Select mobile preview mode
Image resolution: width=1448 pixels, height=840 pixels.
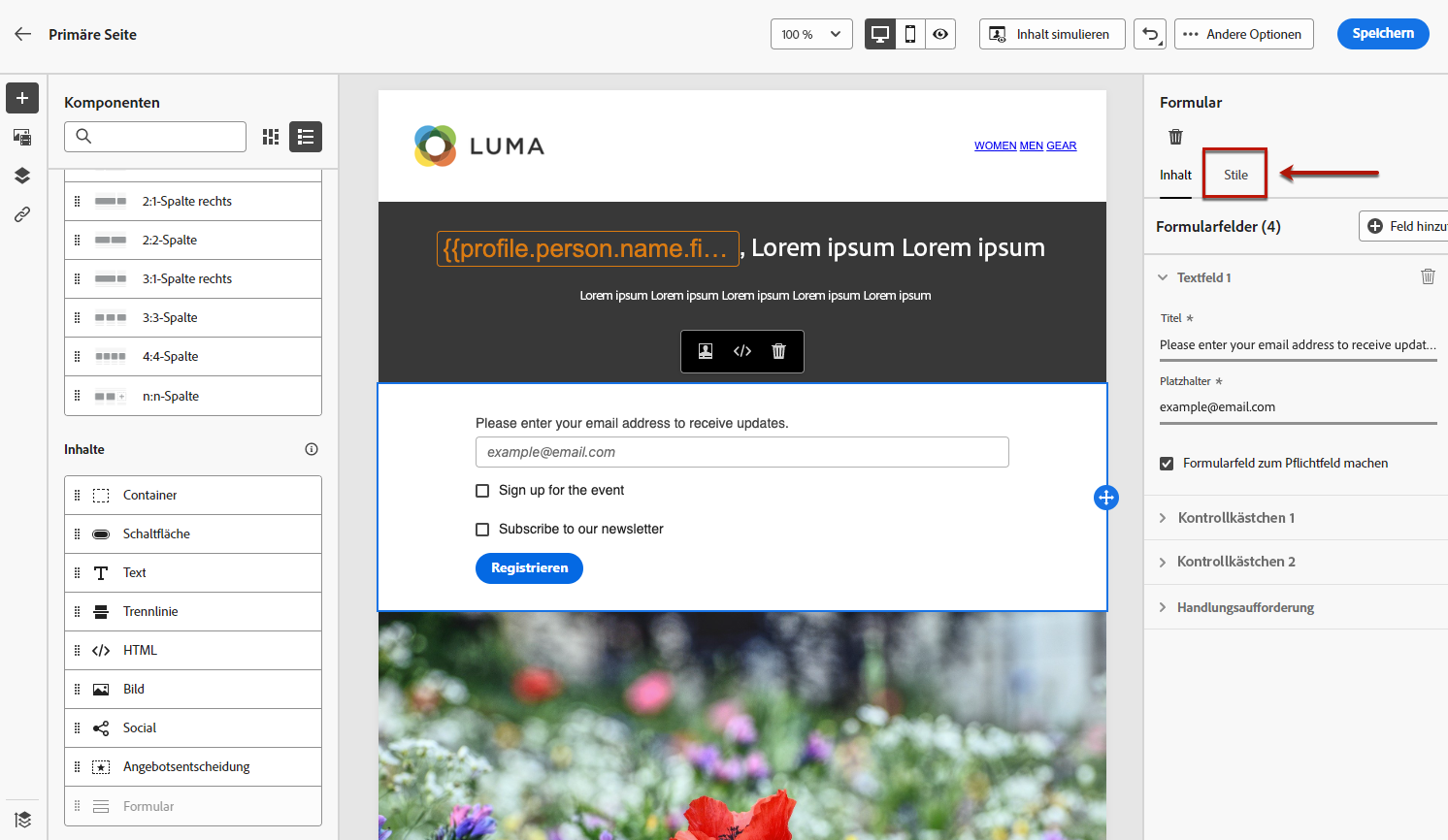coord(910,34)
